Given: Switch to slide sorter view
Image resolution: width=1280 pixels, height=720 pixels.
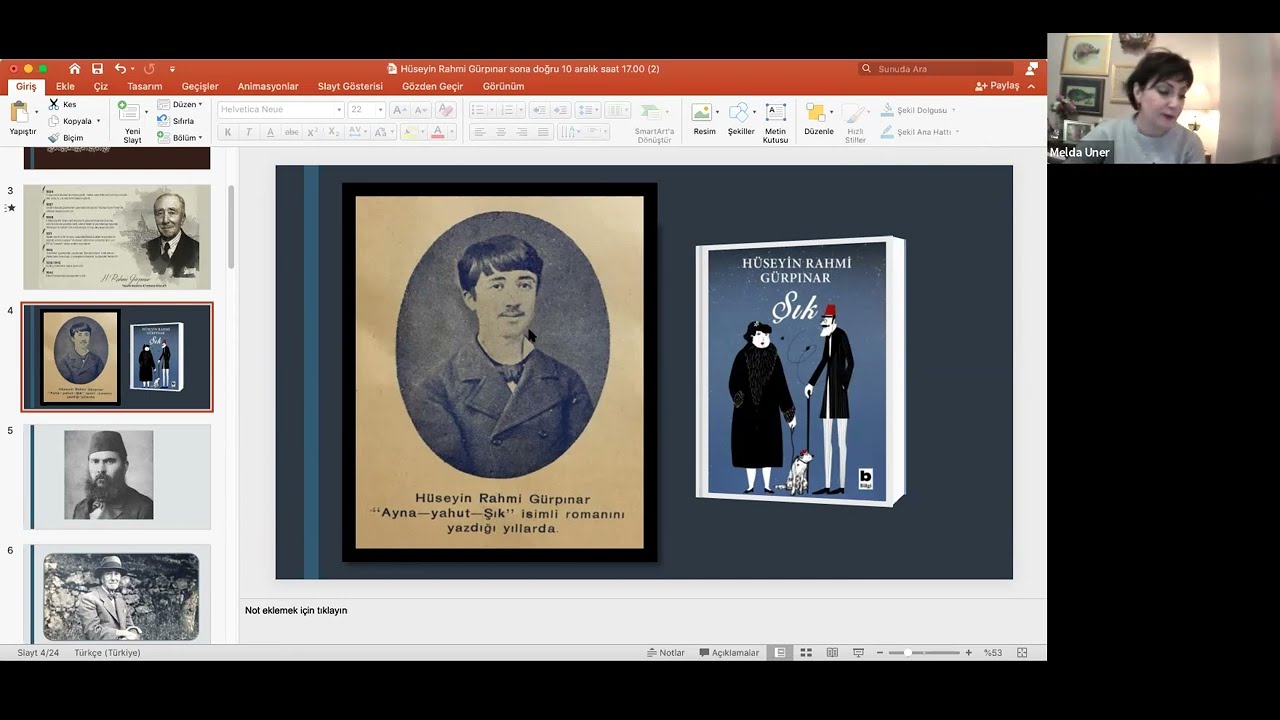Looking at the screenshot, I should 806,653.
